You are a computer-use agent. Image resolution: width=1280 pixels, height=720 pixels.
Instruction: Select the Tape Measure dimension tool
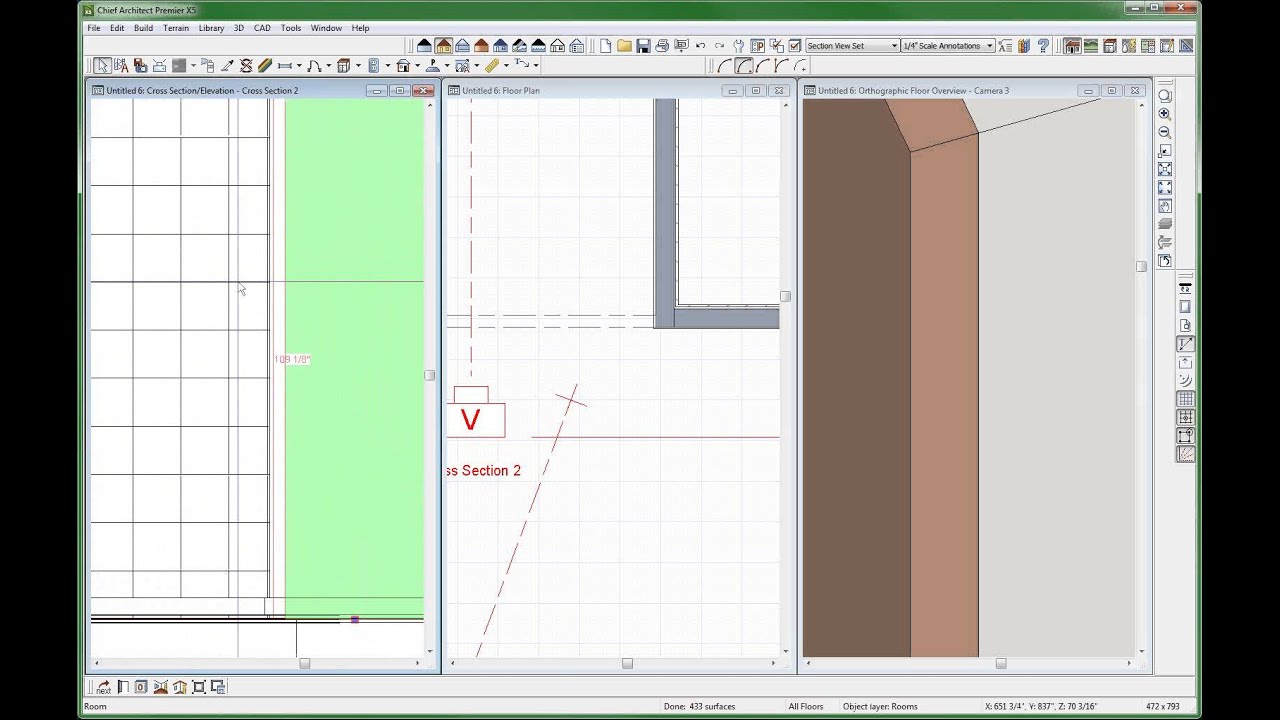[x=492, y=65]
